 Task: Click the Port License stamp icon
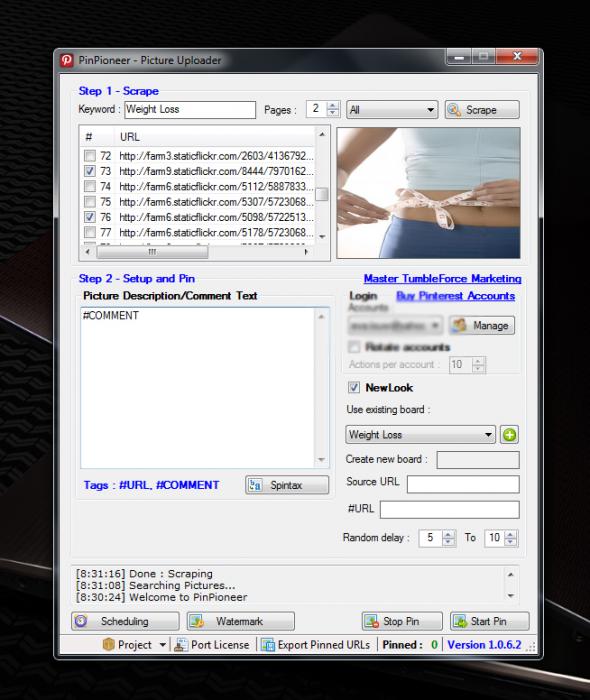(x=181, y=645)
